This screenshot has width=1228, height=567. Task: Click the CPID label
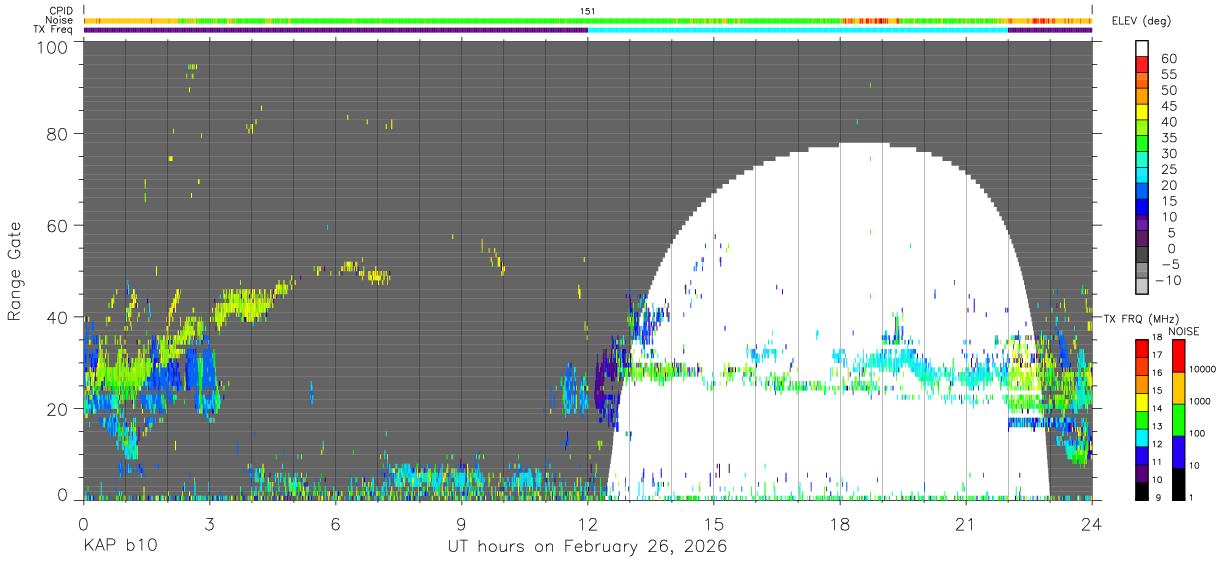click(x=59, y=11)
